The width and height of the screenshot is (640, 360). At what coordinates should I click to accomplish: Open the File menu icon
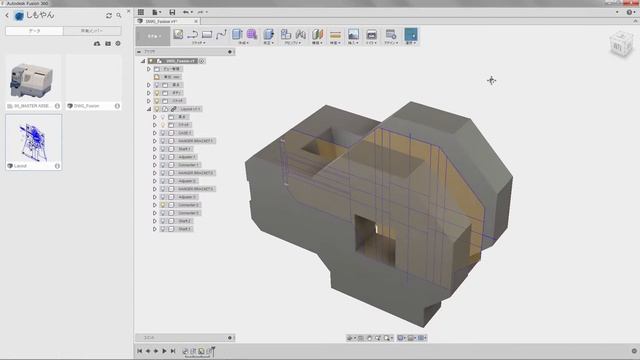click(x=156, y=12)
